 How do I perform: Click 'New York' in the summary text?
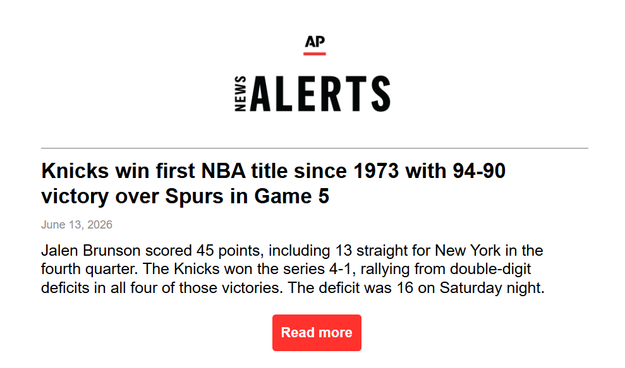468,251
